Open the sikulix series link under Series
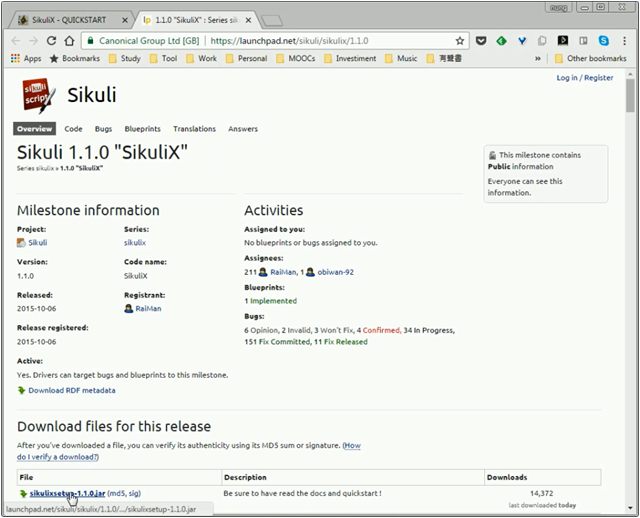Screen dimensions: 640x518 pyautogui.click(x=135, y=243)
